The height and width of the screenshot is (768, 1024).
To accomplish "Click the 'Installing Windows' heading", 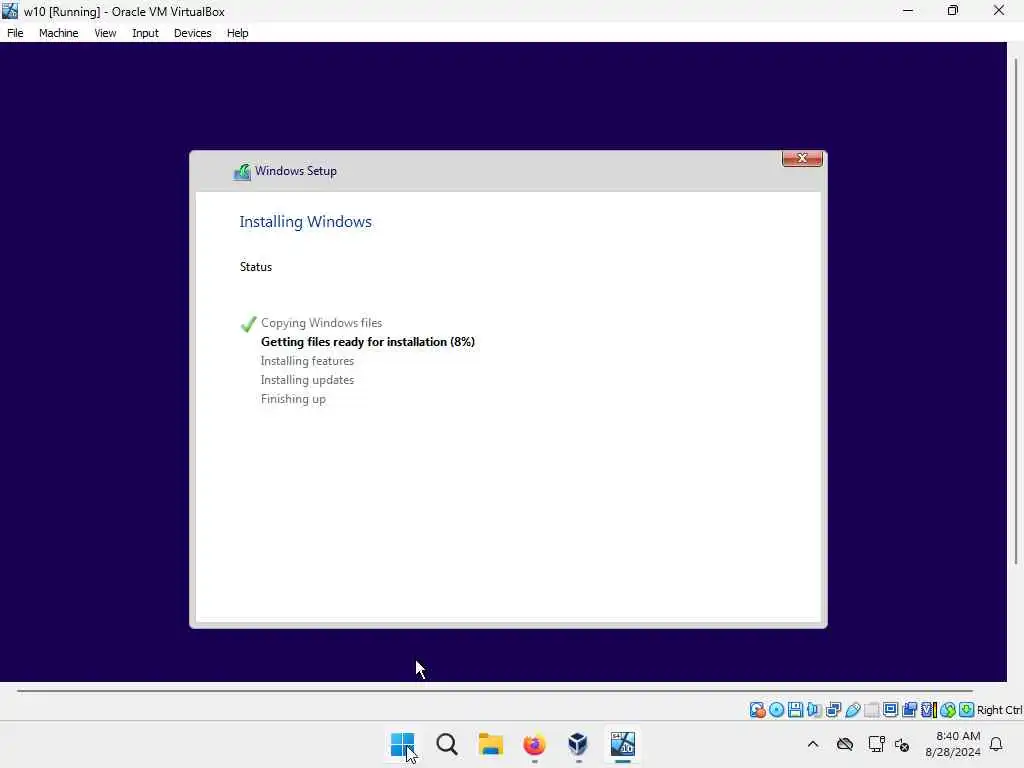I will (x=305, y=221).
